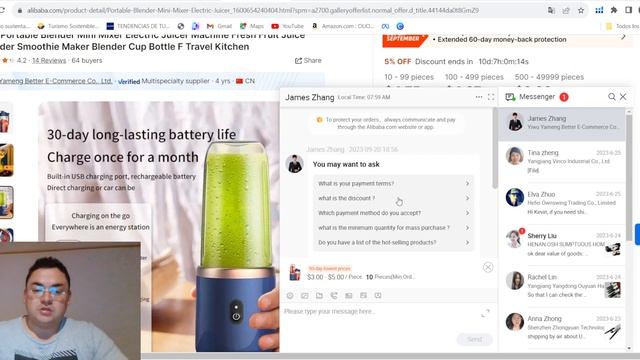Viewport: 640px width, 360px height.
Task: Open the three-dot options menu for James Zhang chat
Action: [x=479, y=97]
